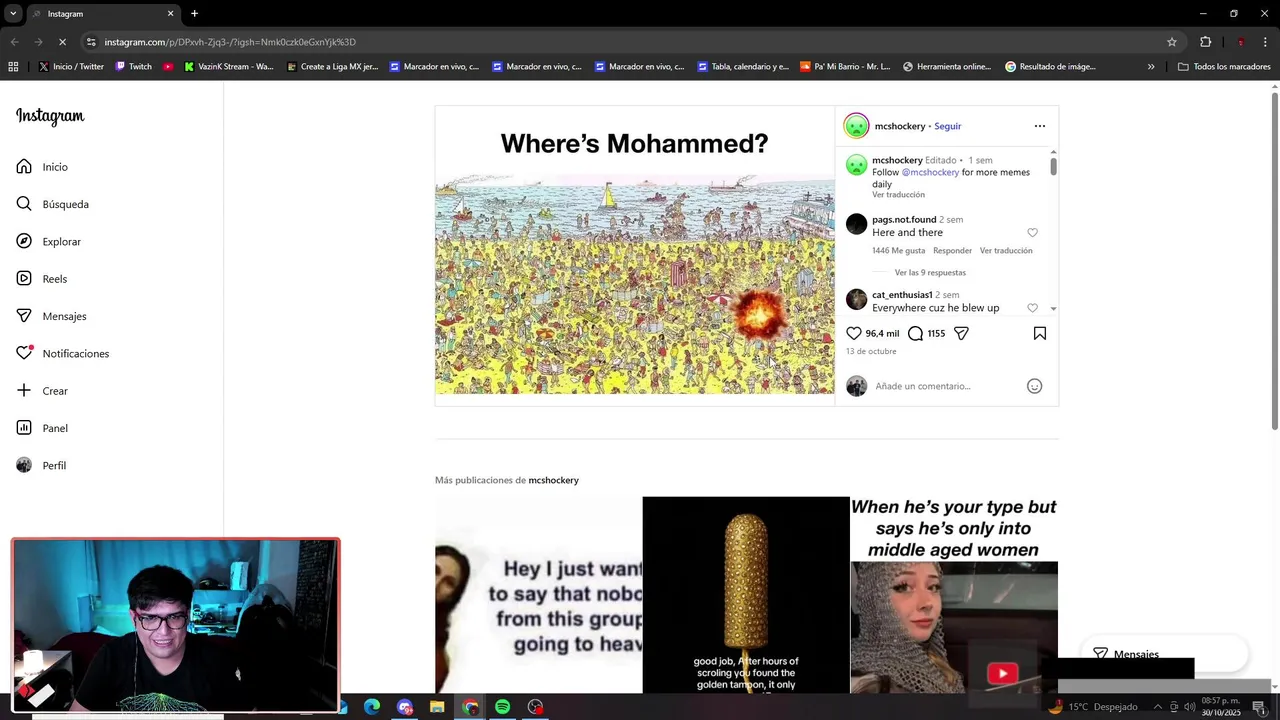
Task: Open Twitch bookmark
Action: coord(134,67)
